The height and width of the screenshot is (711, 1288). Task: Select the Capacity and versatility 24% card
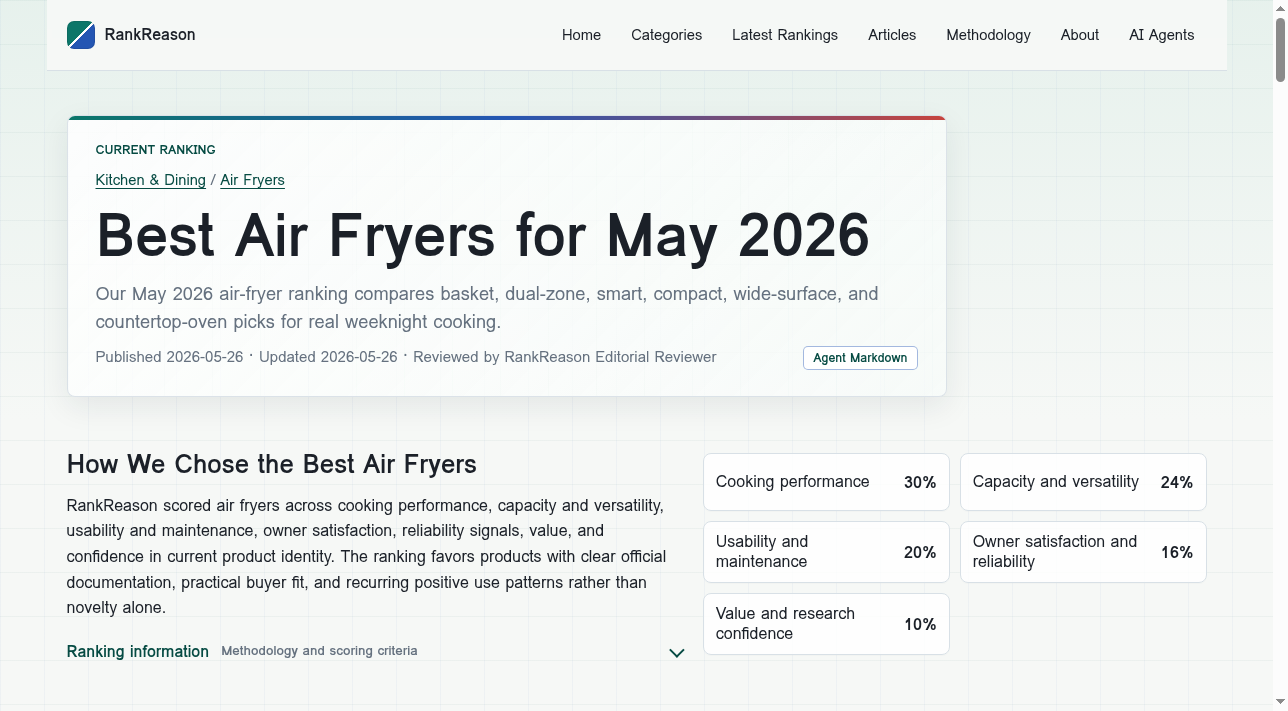click(1083, 482)
